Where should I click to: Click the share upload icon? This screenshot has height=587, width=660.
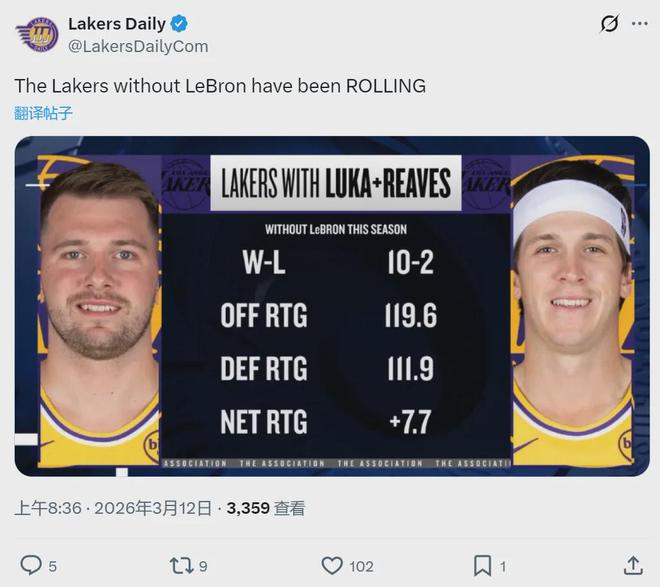[632, 565]
